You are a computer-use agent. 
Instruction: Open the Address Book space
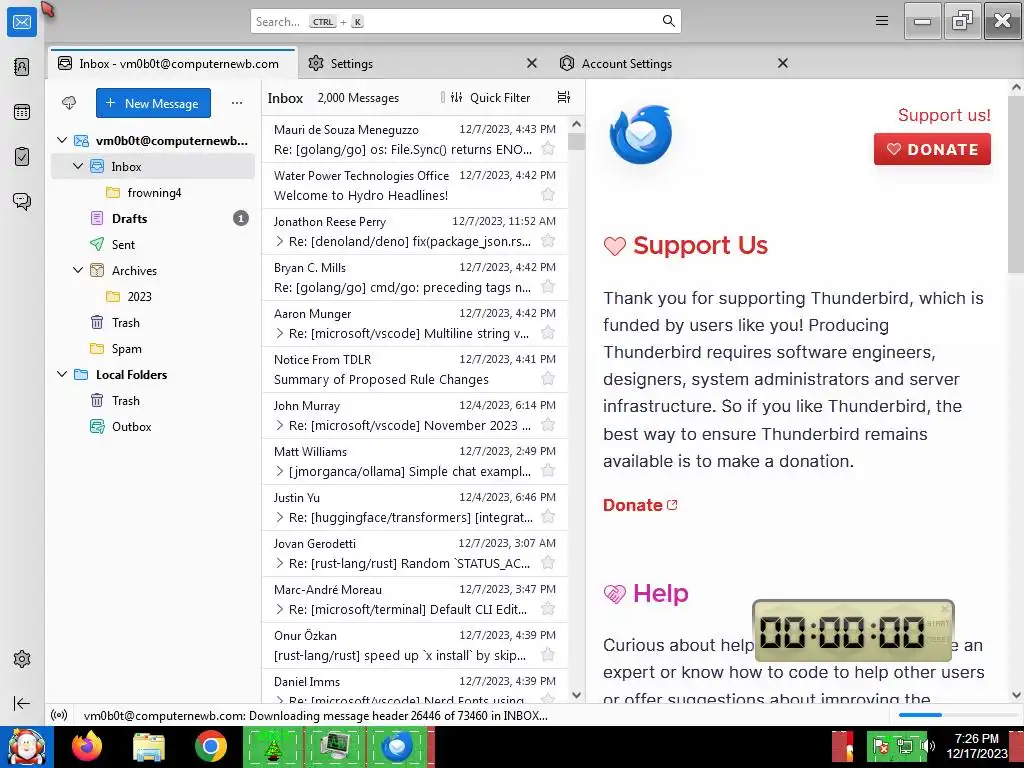coord(22,67)
